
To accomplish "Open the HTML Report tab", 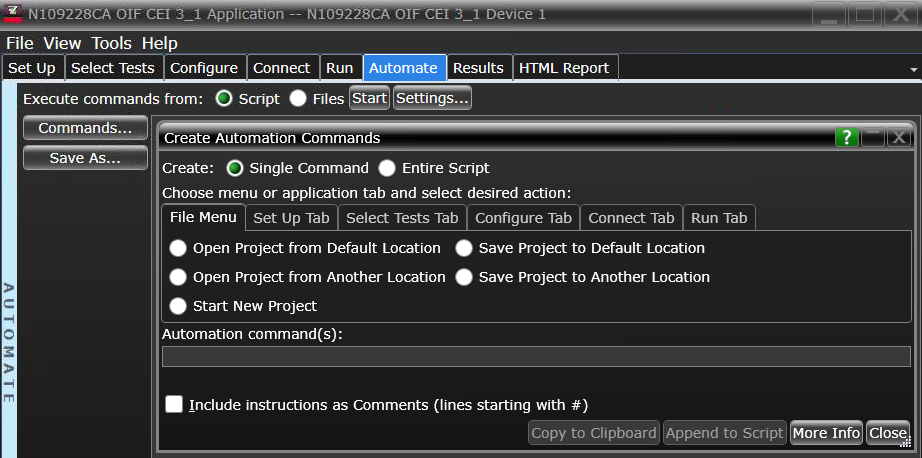I will tap(564, 68).
